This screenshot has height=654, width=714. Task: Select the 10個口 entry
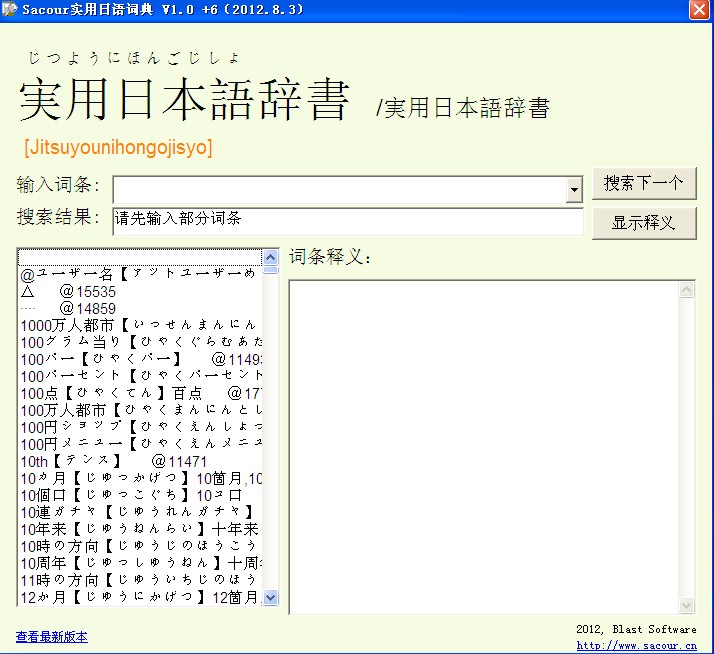[140, 495]
